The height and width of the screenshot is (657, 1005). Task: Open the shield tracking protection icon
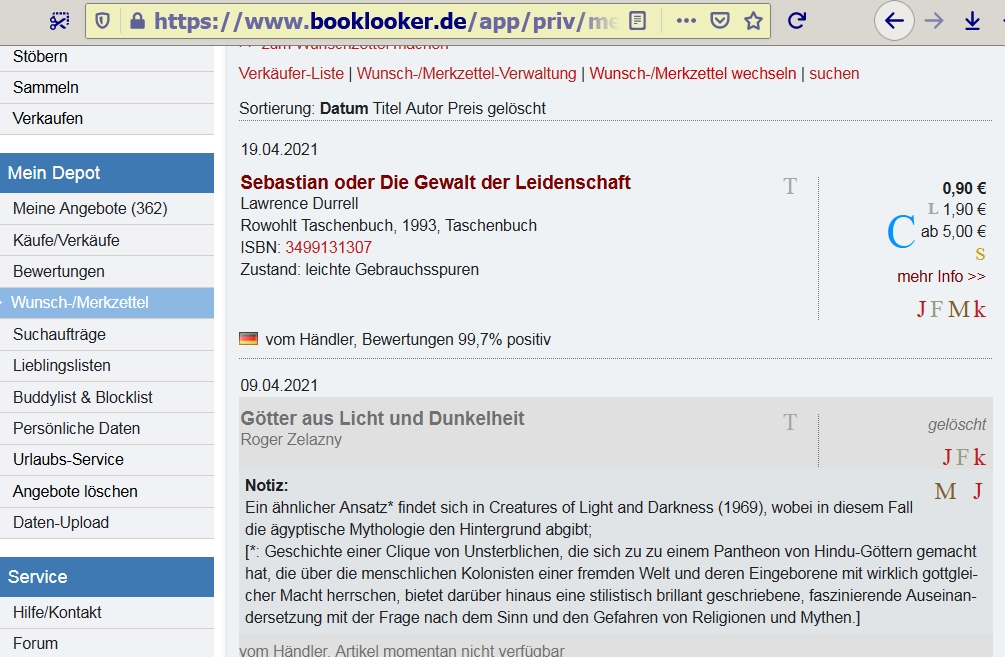click(103, 21)
